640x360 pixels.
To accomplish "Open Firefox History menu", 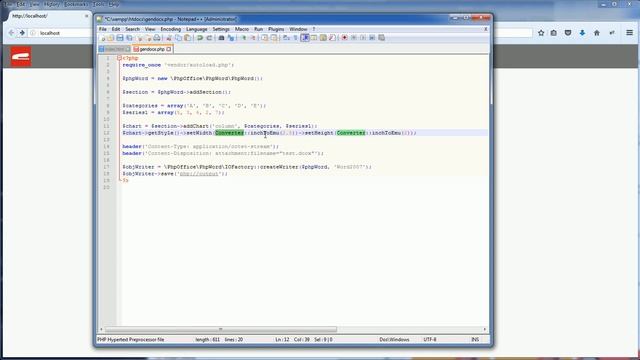I will tap(51, 4).
